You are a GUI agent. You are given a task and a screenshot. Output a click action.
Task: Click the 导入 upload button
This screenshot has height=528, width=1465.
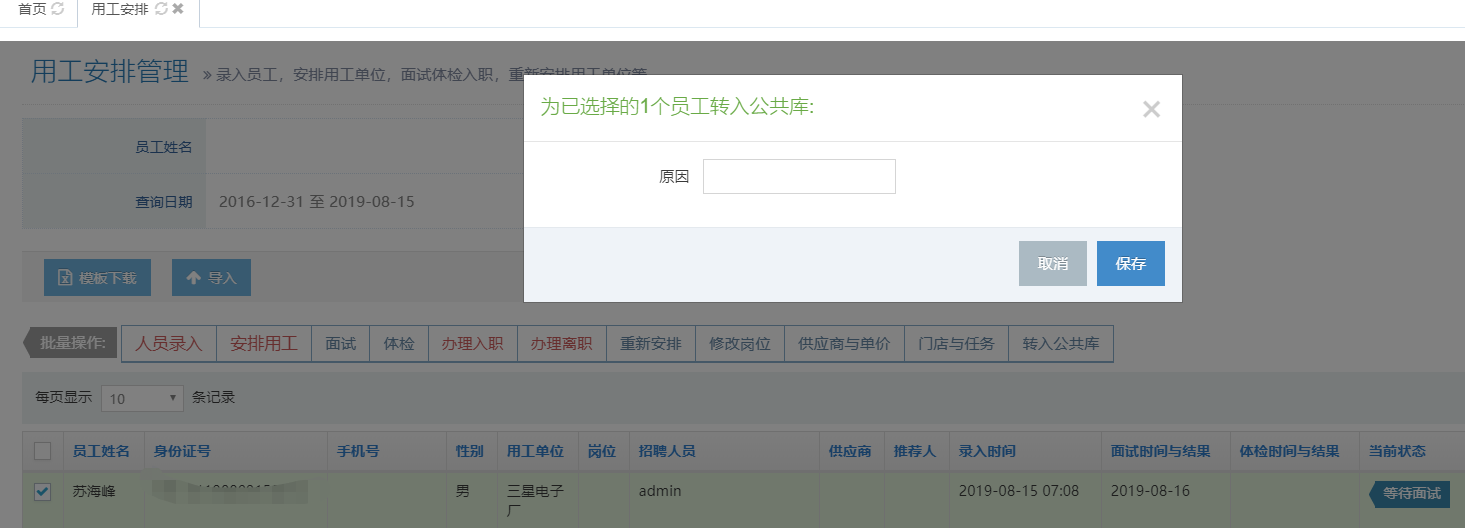pos(211,278)
